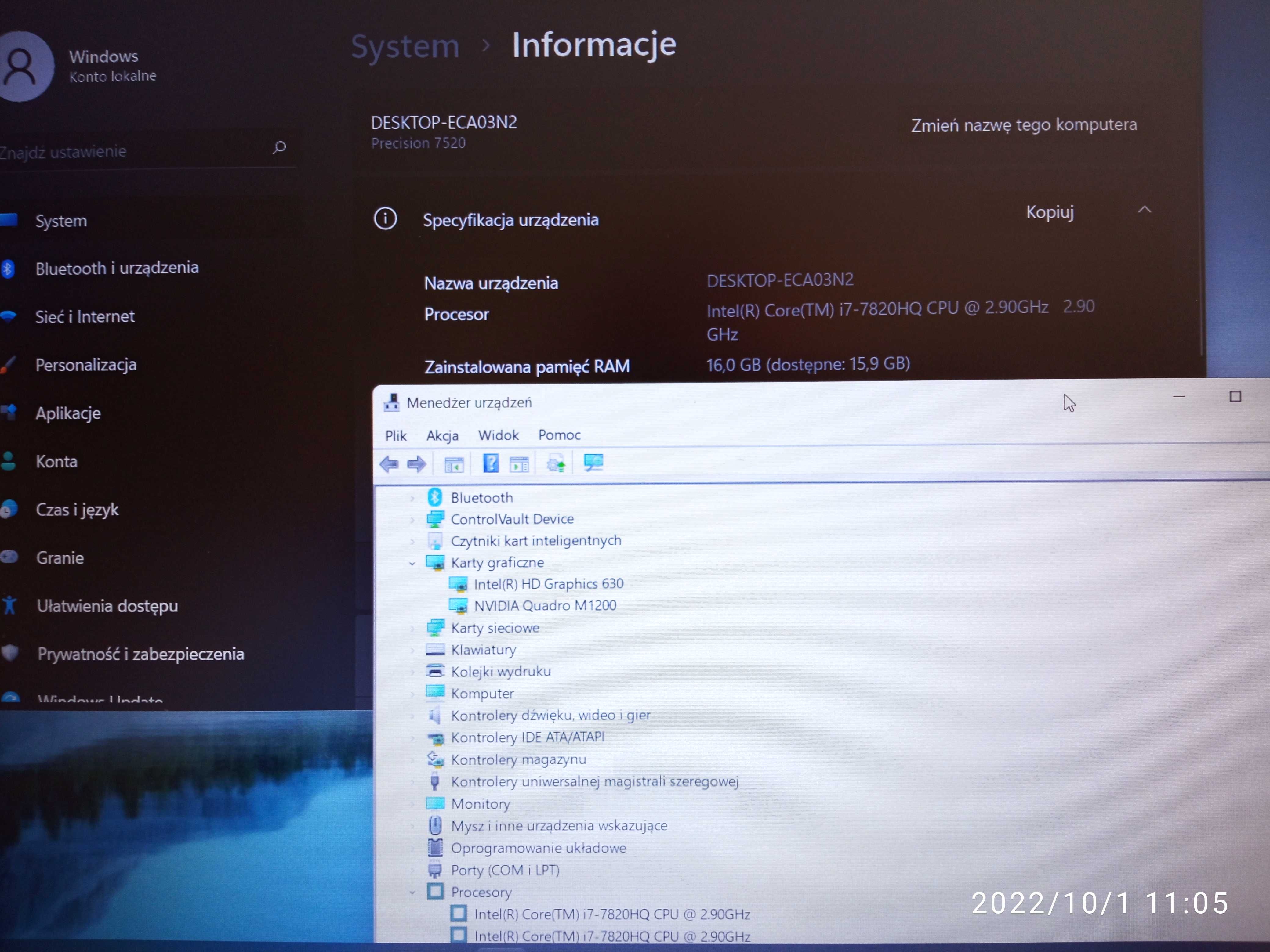Open the Widok menu

498,435
